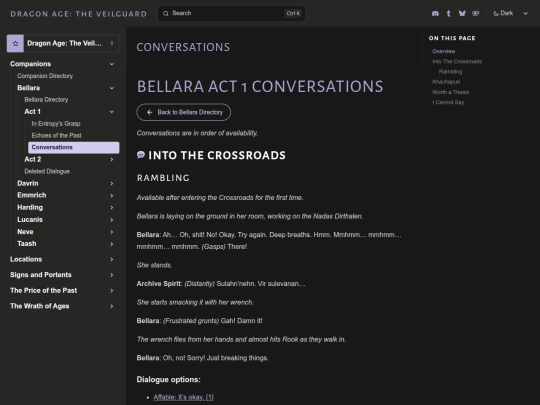Expand The Price of the Past chevron
540x405 pixels.
pos(112,291)
